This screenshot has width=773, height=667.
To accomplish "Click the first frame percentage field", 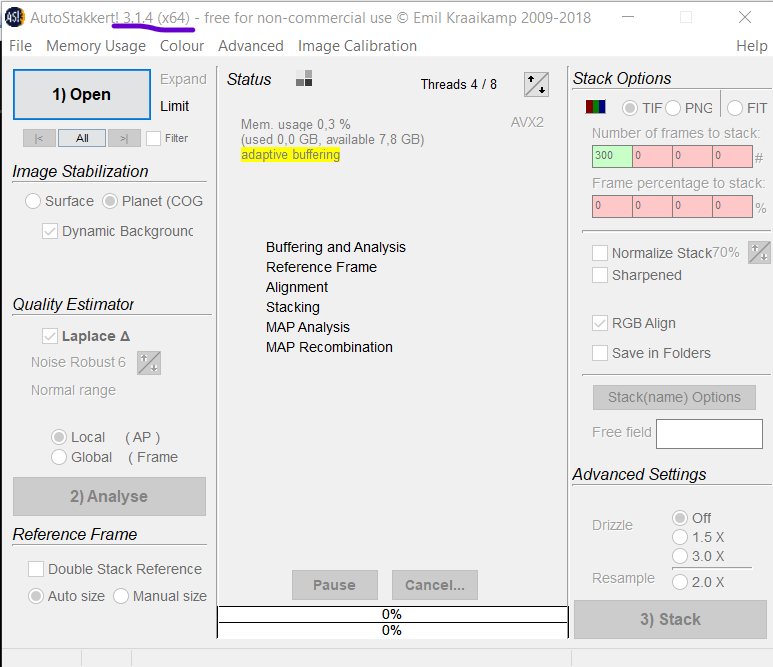I will (612, 206).
